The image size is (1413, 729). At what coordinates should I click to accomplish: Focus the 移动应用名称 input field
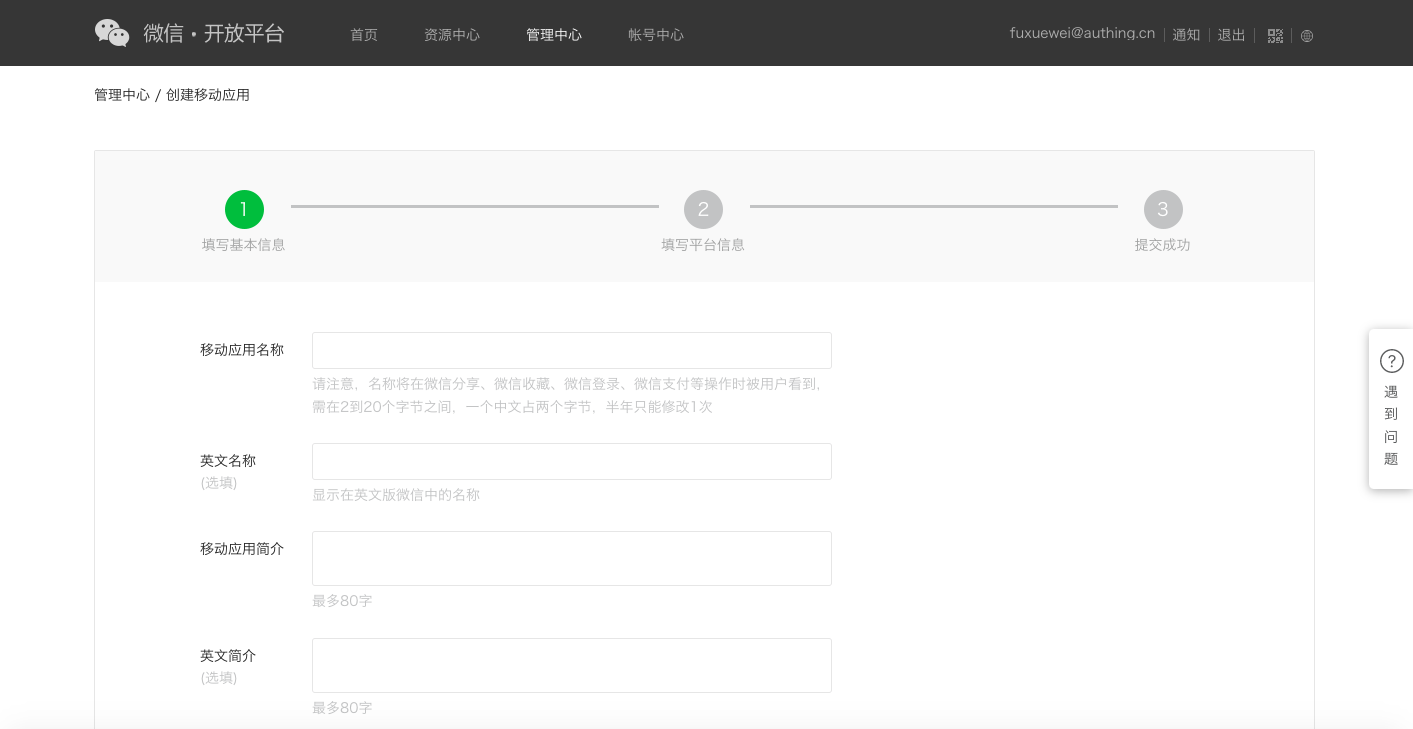coord(572,351)
